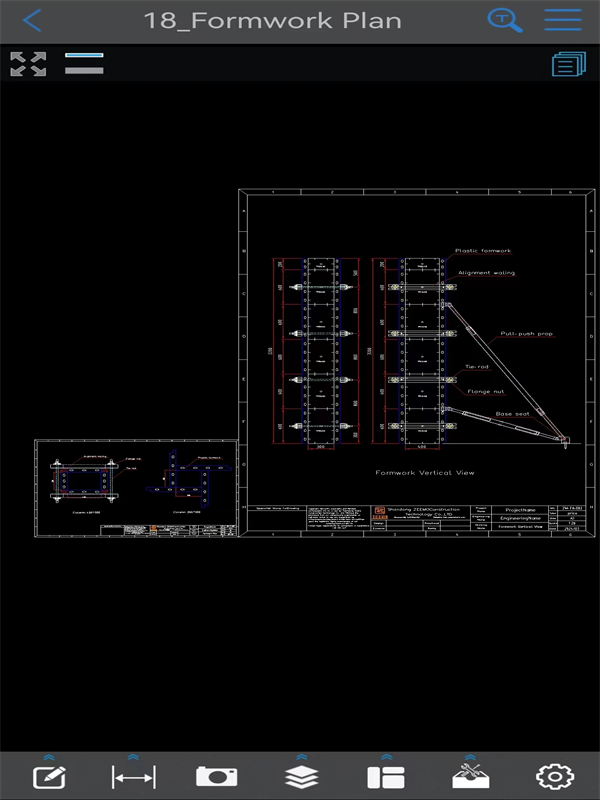Expand the arrow above the edit pencil tool
This screenshot has height=800, width=600.
pyautogui.click(x=48, y=758)
